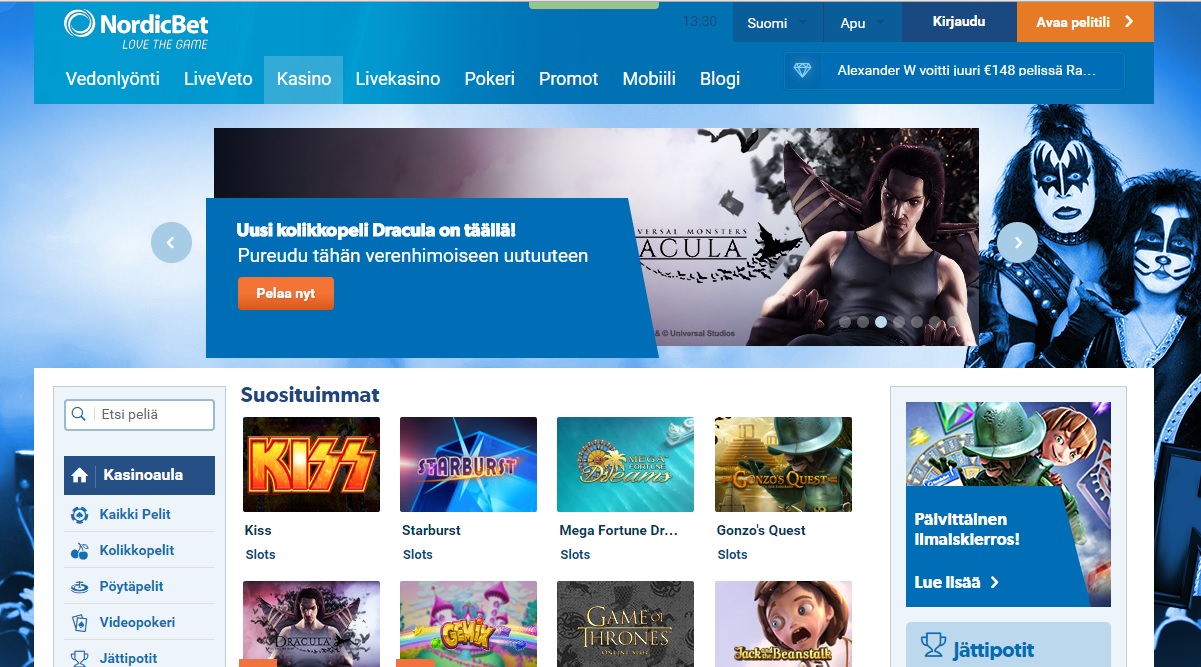The height and width of the screenshot is (667, 1201).
Task: Click the home icon beside Kasinoaula
Action: [x=81, y=476]
